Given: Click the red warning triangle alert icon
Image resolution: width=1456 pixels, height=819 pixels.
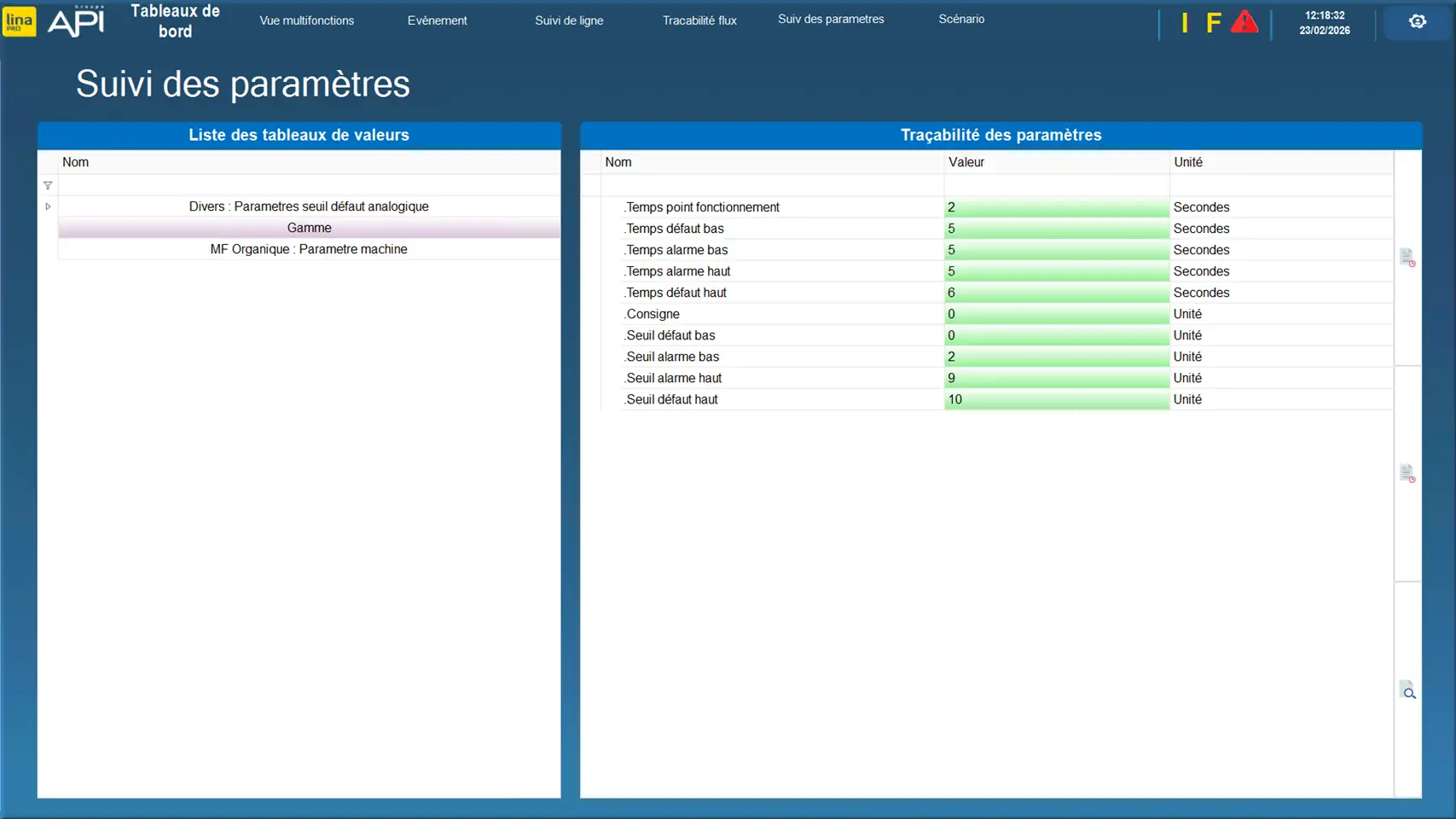Looking at the screenshot, I should pyautogui.click(x=1244, y=22).
